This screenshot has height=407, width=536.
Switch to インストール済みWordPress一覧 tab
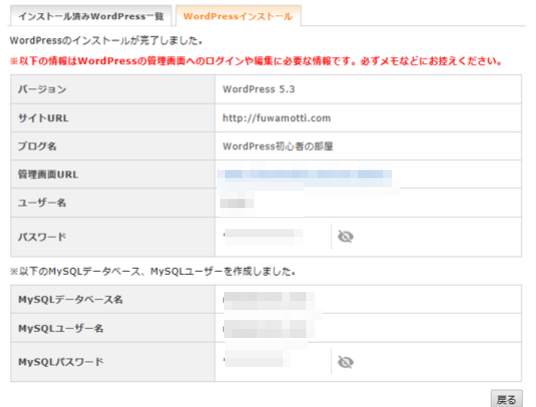(91, 16)
